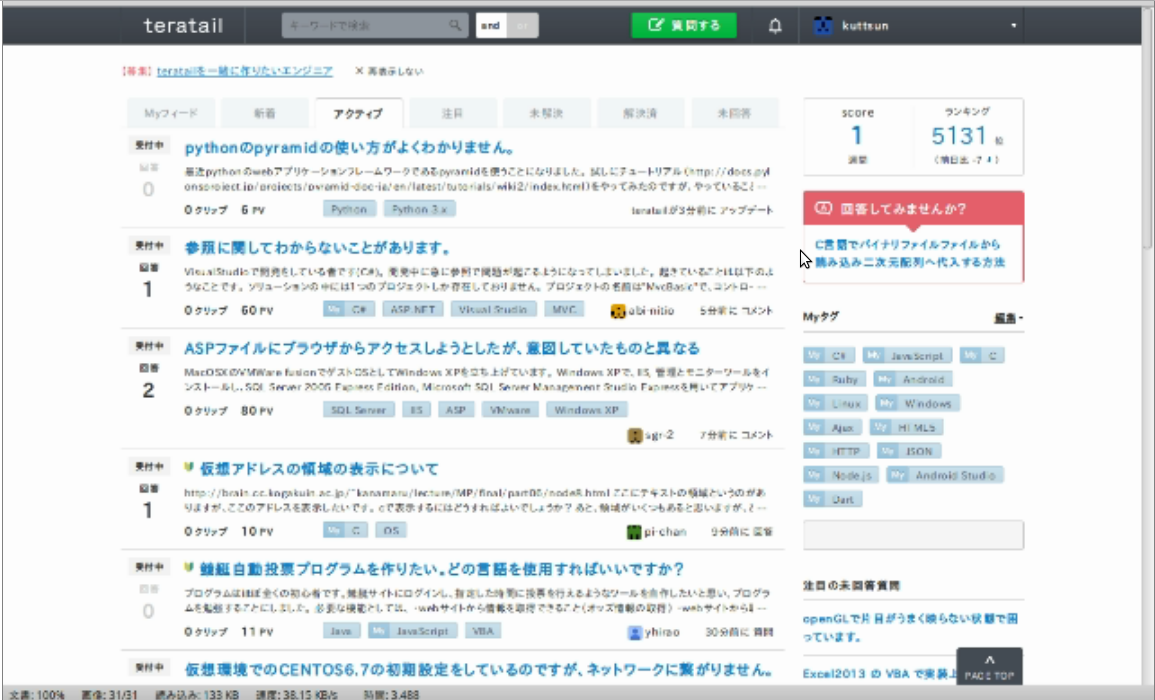This screenshot has width=1155, height=700.
Task: Click the Python tag
Action: (x=349, y=209)
